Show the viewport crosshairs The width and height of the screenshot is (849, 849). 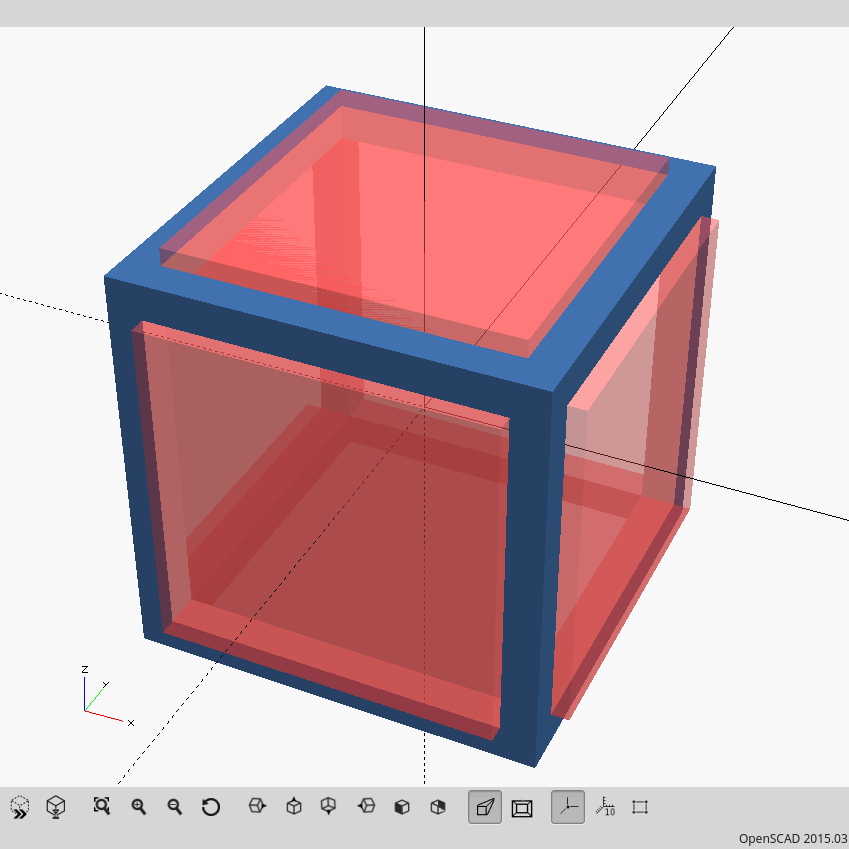639,807
